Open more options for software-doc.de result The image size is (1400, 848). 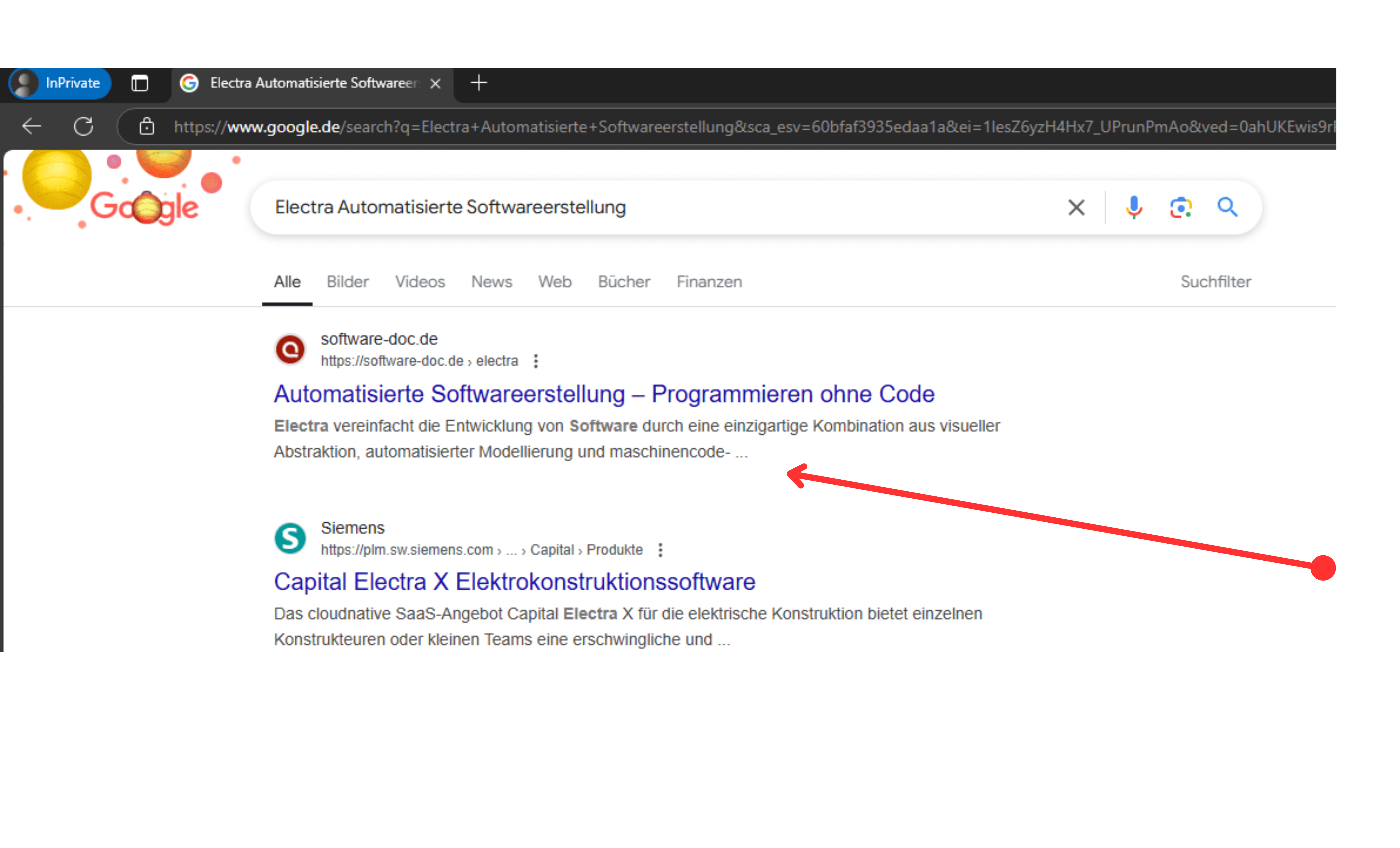536,361
